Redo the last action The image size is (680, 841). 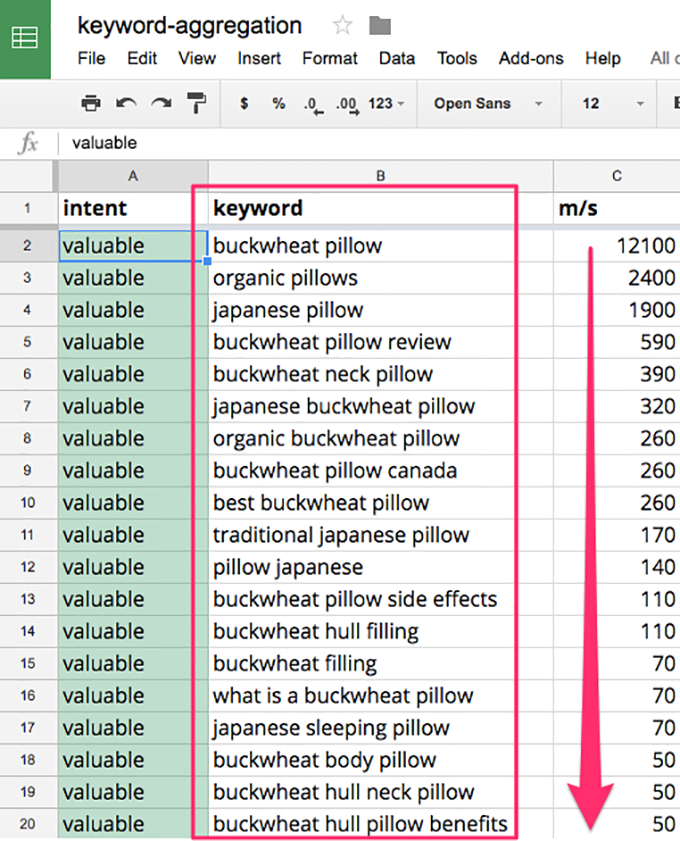[161, 102]
